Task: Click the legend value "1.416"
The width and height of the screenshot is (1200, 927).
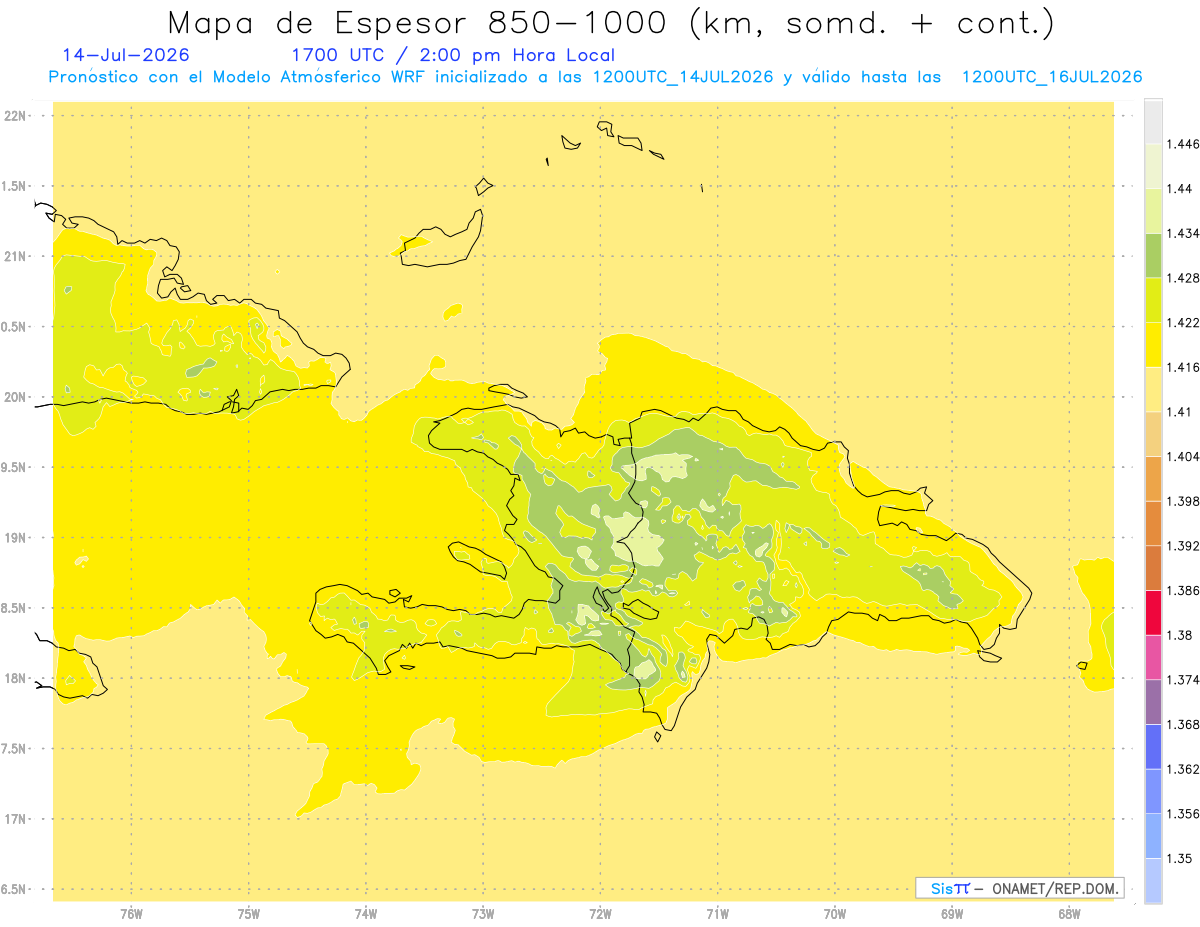Action: pyautogui.click(x=1183, y=367)
